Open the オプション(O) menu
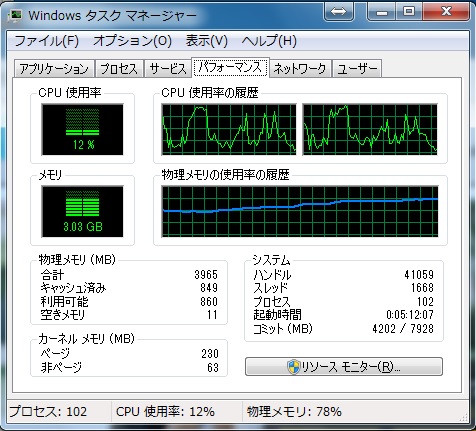The height and width of the screenshot is (431, 476). tap(132, 41)
